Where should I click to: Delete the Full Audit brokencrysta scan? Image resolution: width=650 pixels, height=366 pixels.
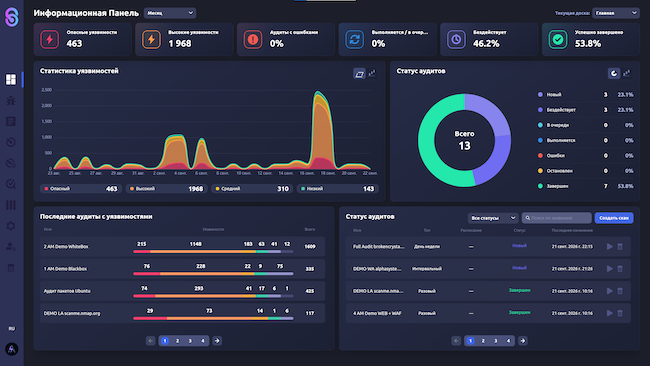620,246
